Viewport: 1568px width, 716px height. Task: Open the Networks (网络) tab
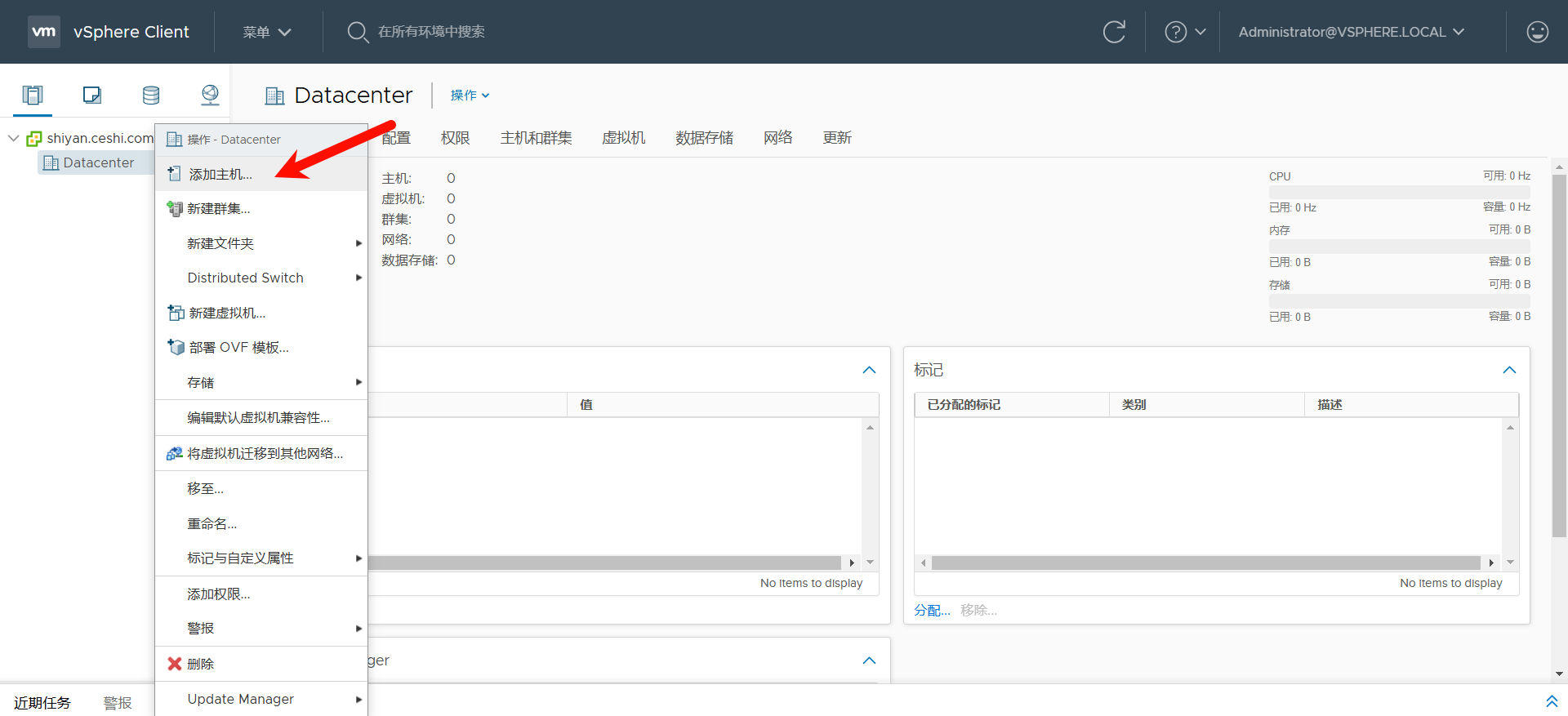tap(778, 138)
